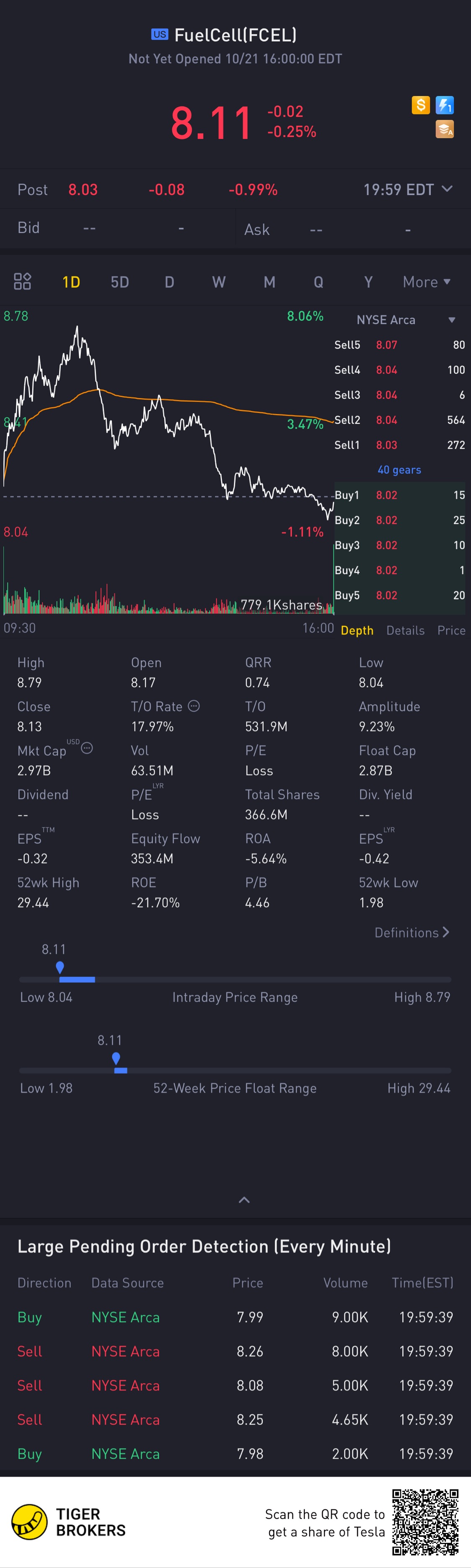The height and width of the screenshot is (1568, 471).
Task: Switch to the 5D chart tab
Action: [x=120, y=282]
